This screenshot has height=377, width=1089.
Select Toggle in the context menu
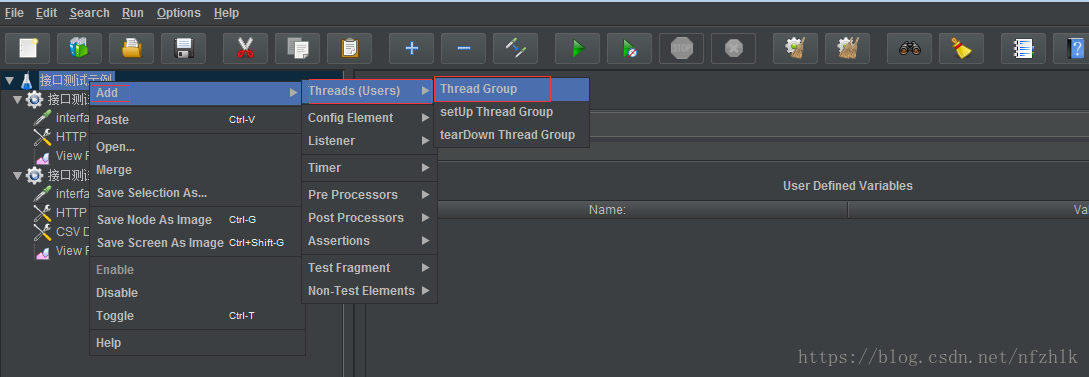tap(196, 316)
